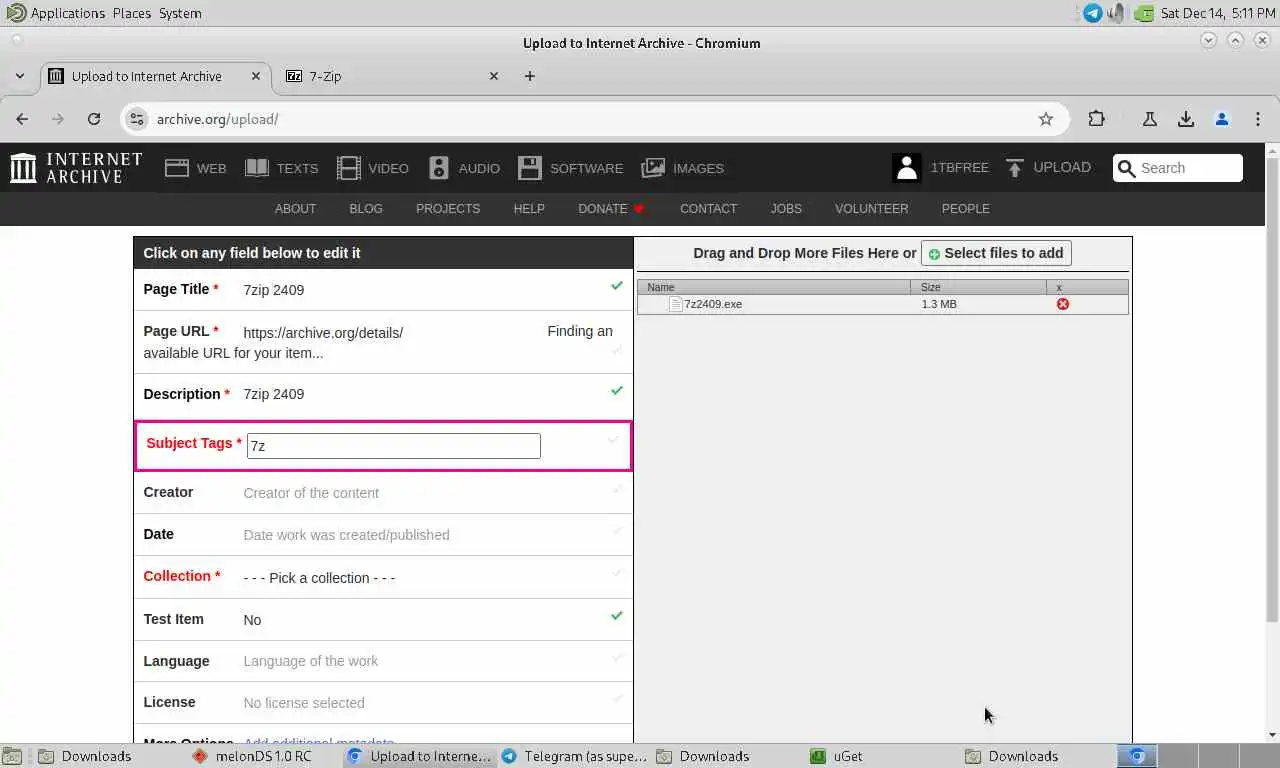Click the clock Sat Dec 14 5:11 PM
Image resolution: width=1280 pixels, height=768 pixels.
[x=1218, y=13]
